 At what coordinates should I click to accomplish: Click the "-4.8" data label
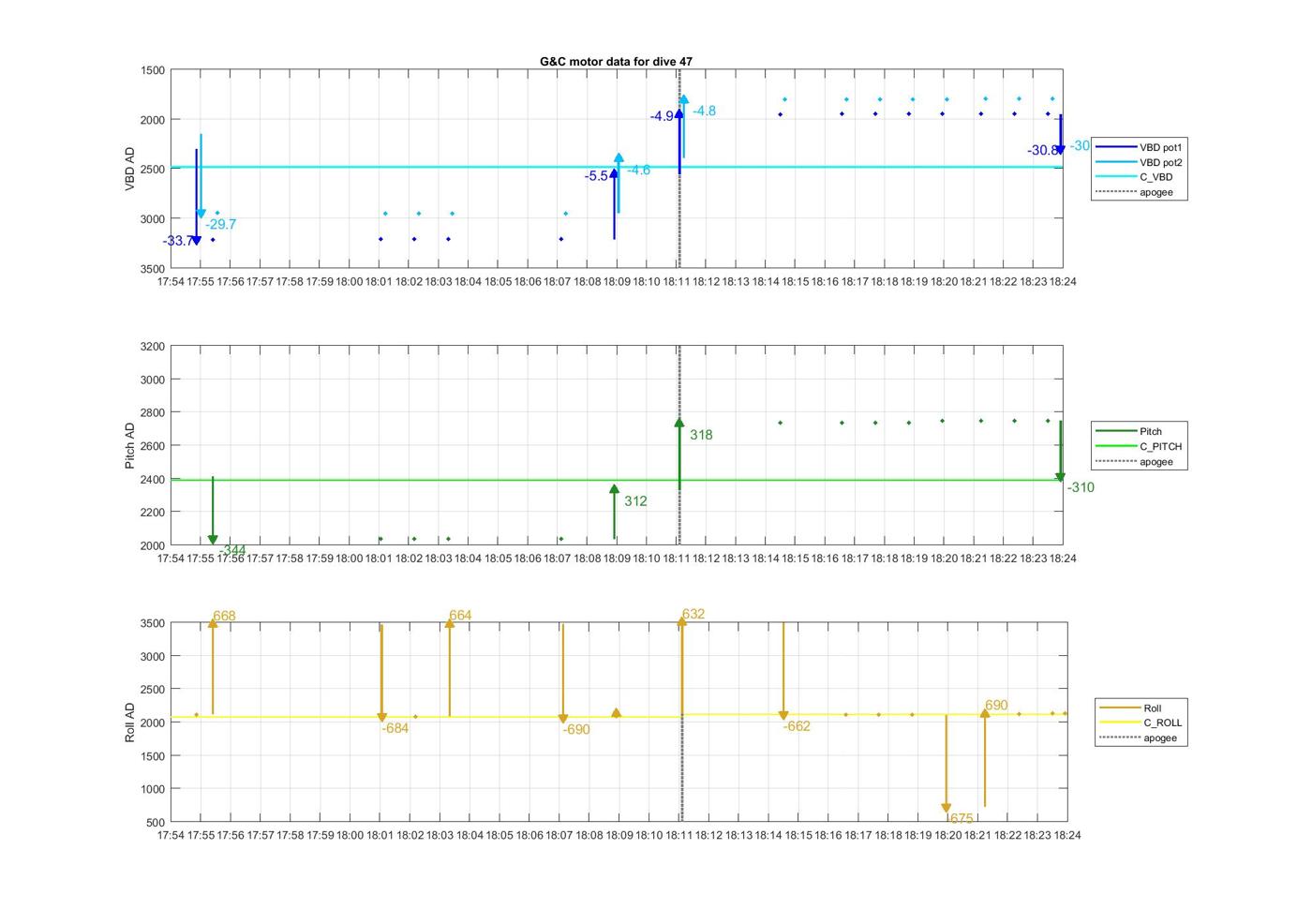click(704, 111)
